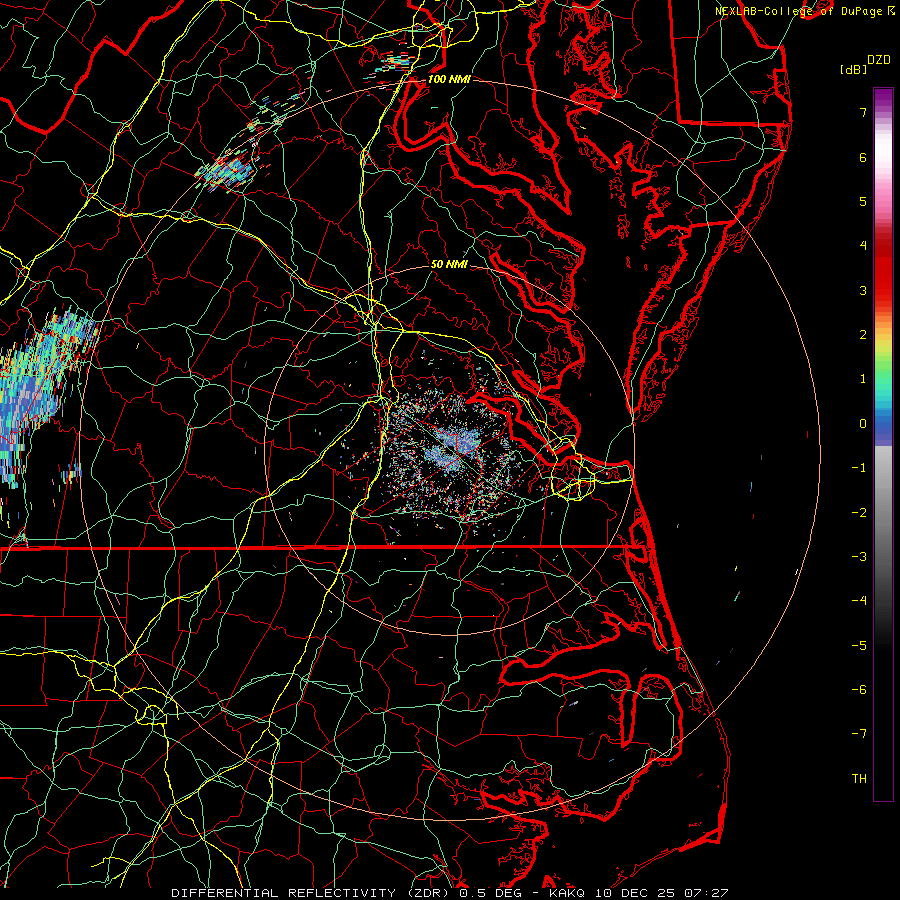Image resolution: width=900 pixels, height=900 pixels.
Task: Click the '-2' value on the color scale
Action: coord(859,513)
